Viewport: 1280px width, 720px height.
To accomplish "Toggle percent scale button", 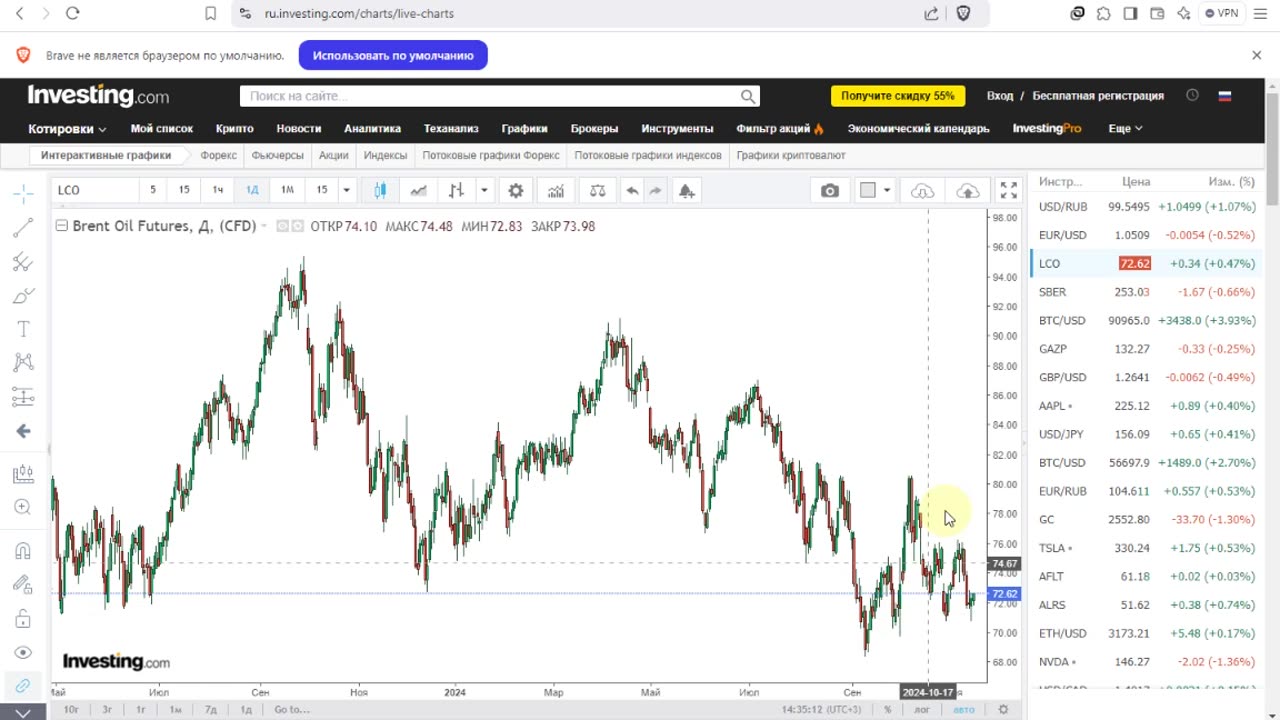I will (x=887, y=709).
